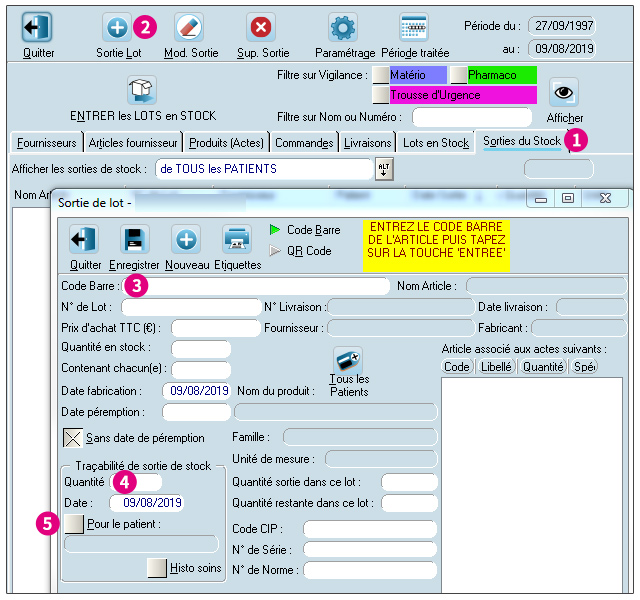Open the Période traitée calendar icon
The height and width of the screenshot is (600, 640).
coord(413,27)
